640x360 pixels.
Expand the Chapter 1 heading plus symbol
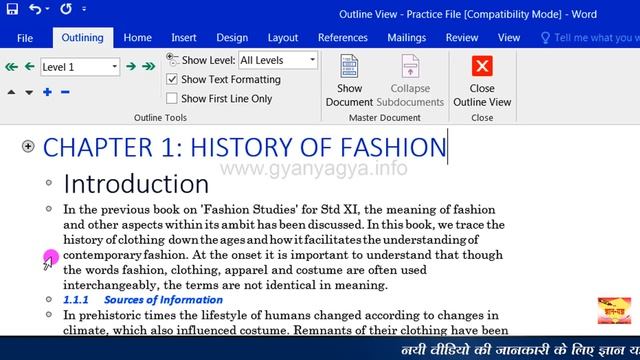28,146
